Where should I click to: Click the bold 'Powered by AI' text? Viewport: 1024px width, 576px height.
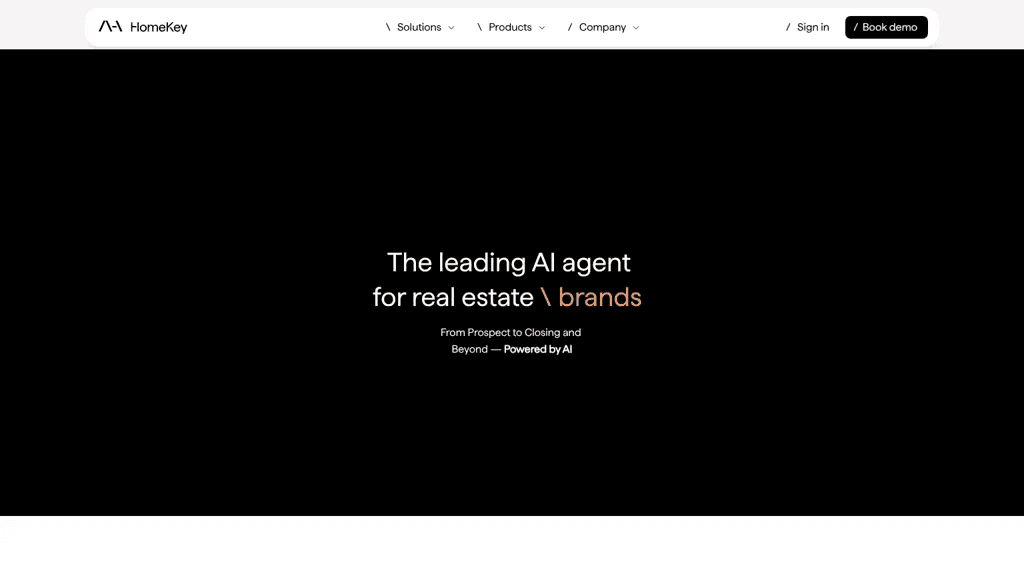(x=538, y=349)
